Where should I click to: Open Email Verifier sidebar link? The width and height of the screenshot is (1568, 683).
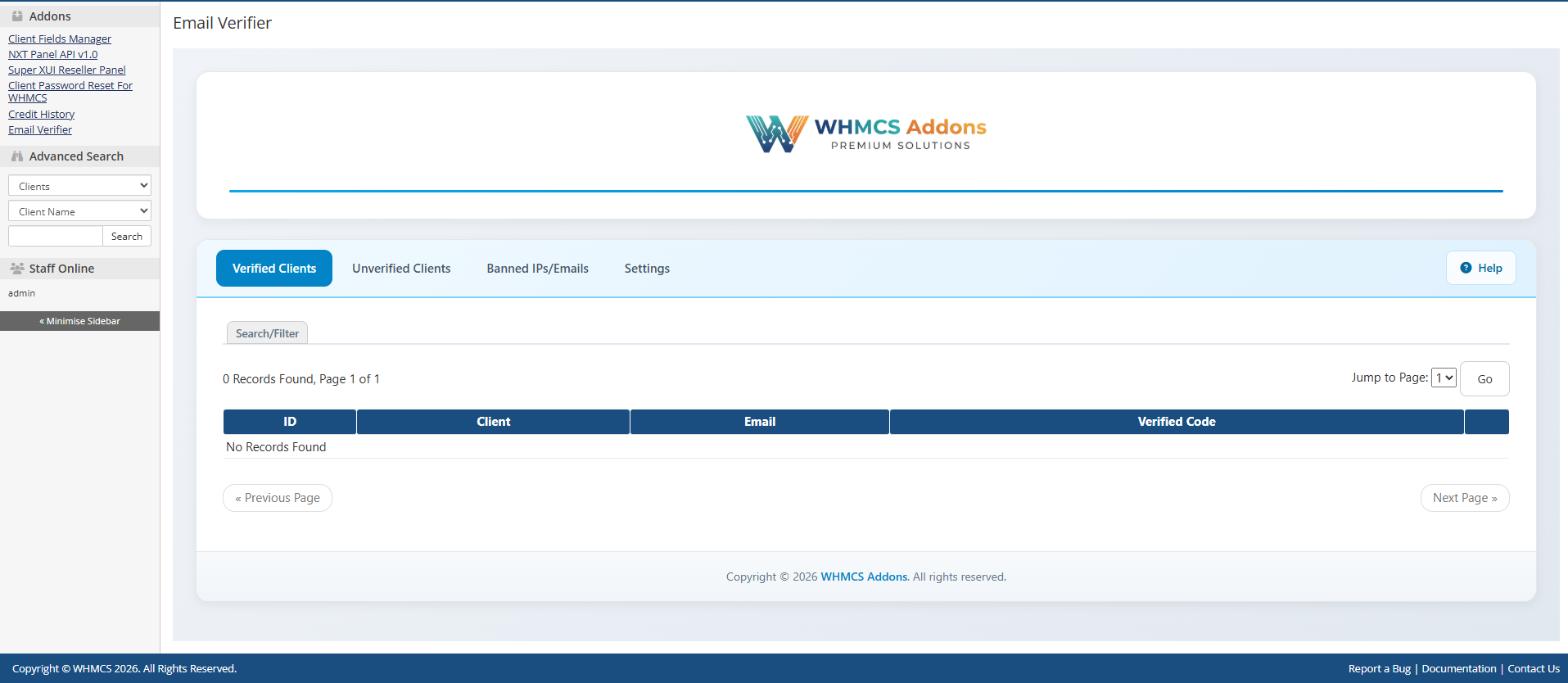[x=40, y=129]
